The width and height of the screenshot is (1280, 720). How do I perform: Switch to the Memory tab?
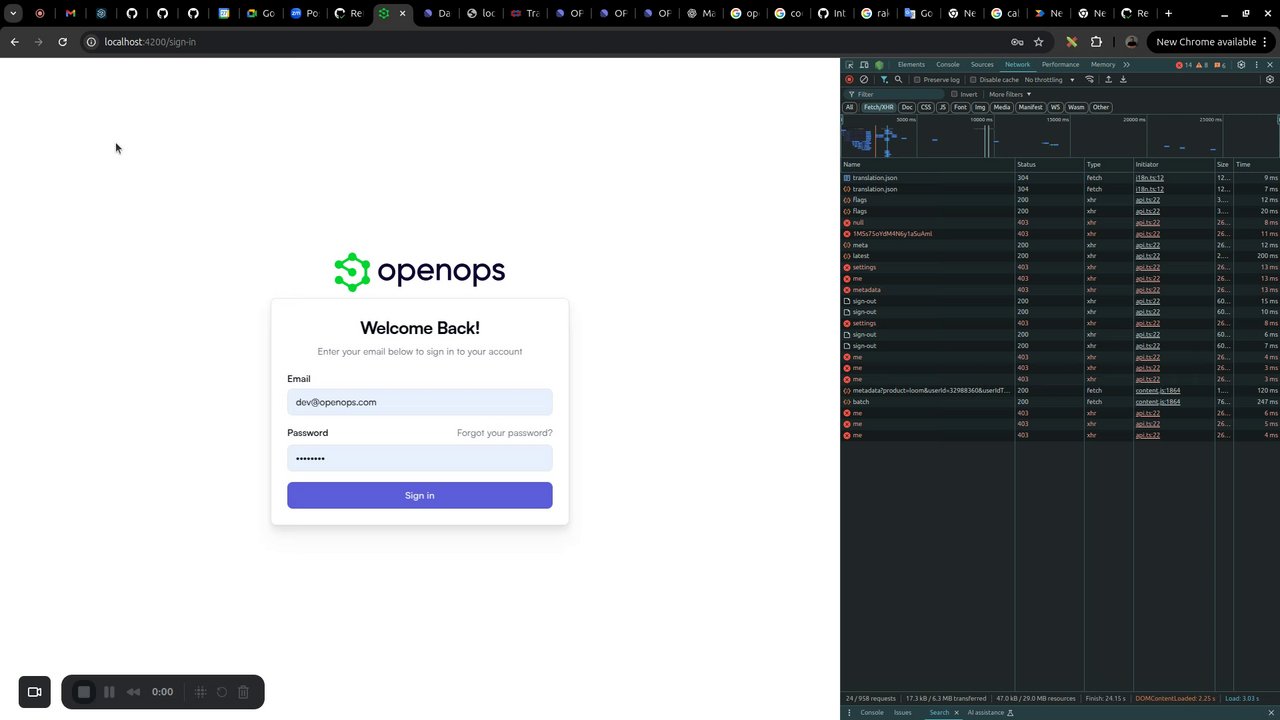coord(1103,64)
